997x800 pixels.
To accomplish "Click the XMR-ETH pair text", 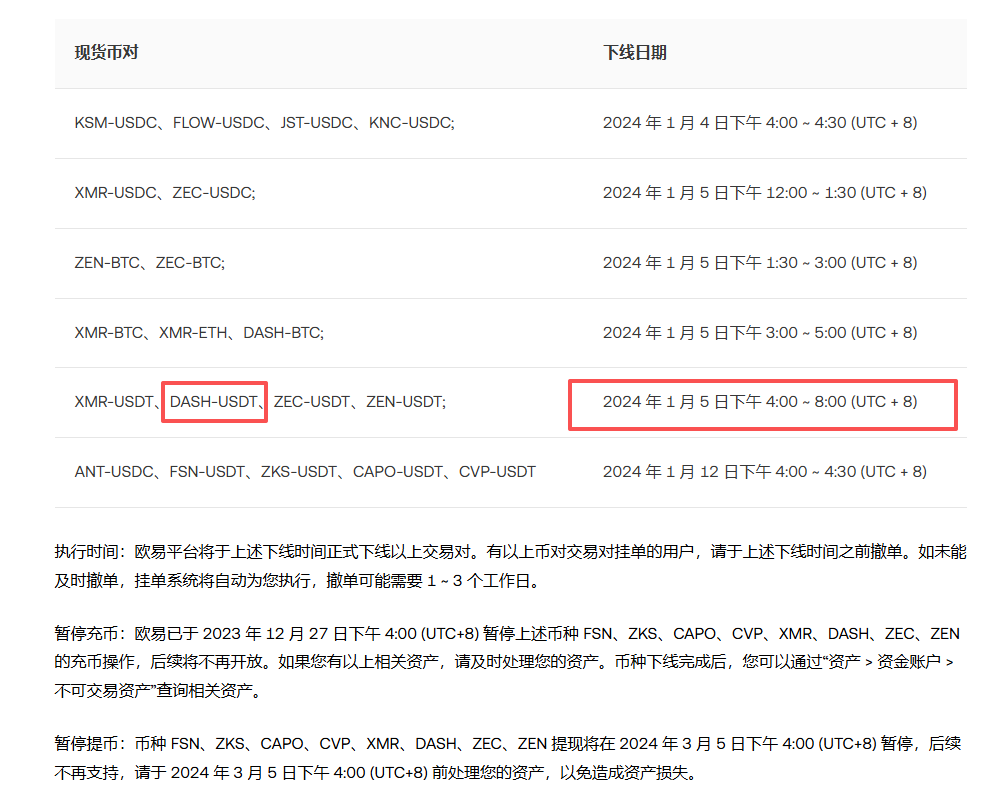I will [x=193, y=332].
